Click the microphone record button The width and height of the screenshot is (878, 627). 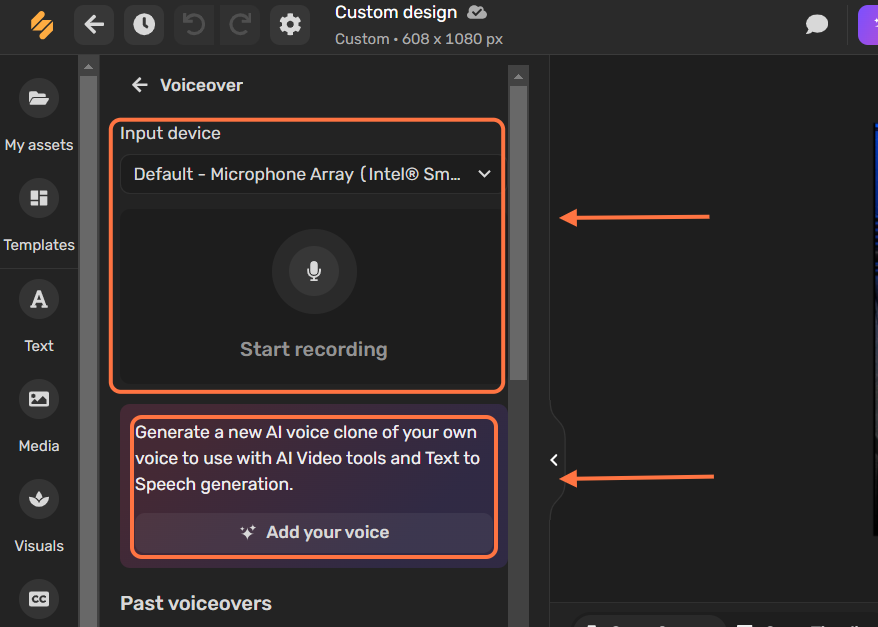tap(314, 272)
